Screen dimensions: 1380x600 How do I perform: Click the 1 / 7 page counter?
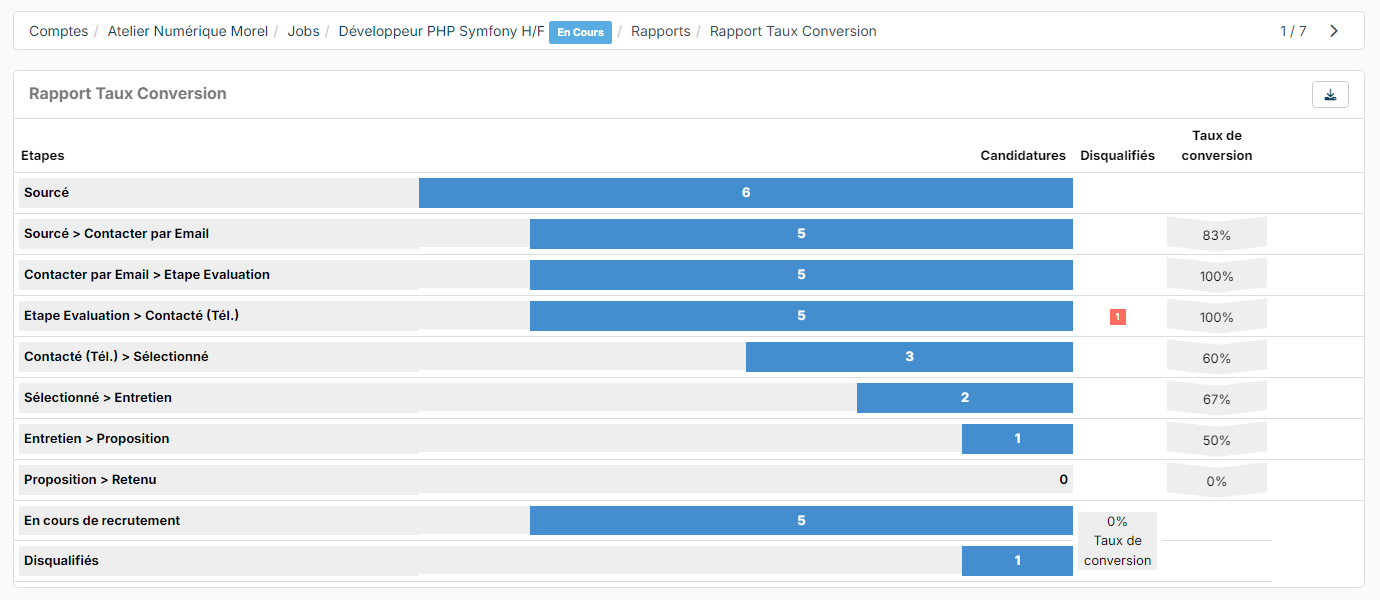pos(1293,31)
